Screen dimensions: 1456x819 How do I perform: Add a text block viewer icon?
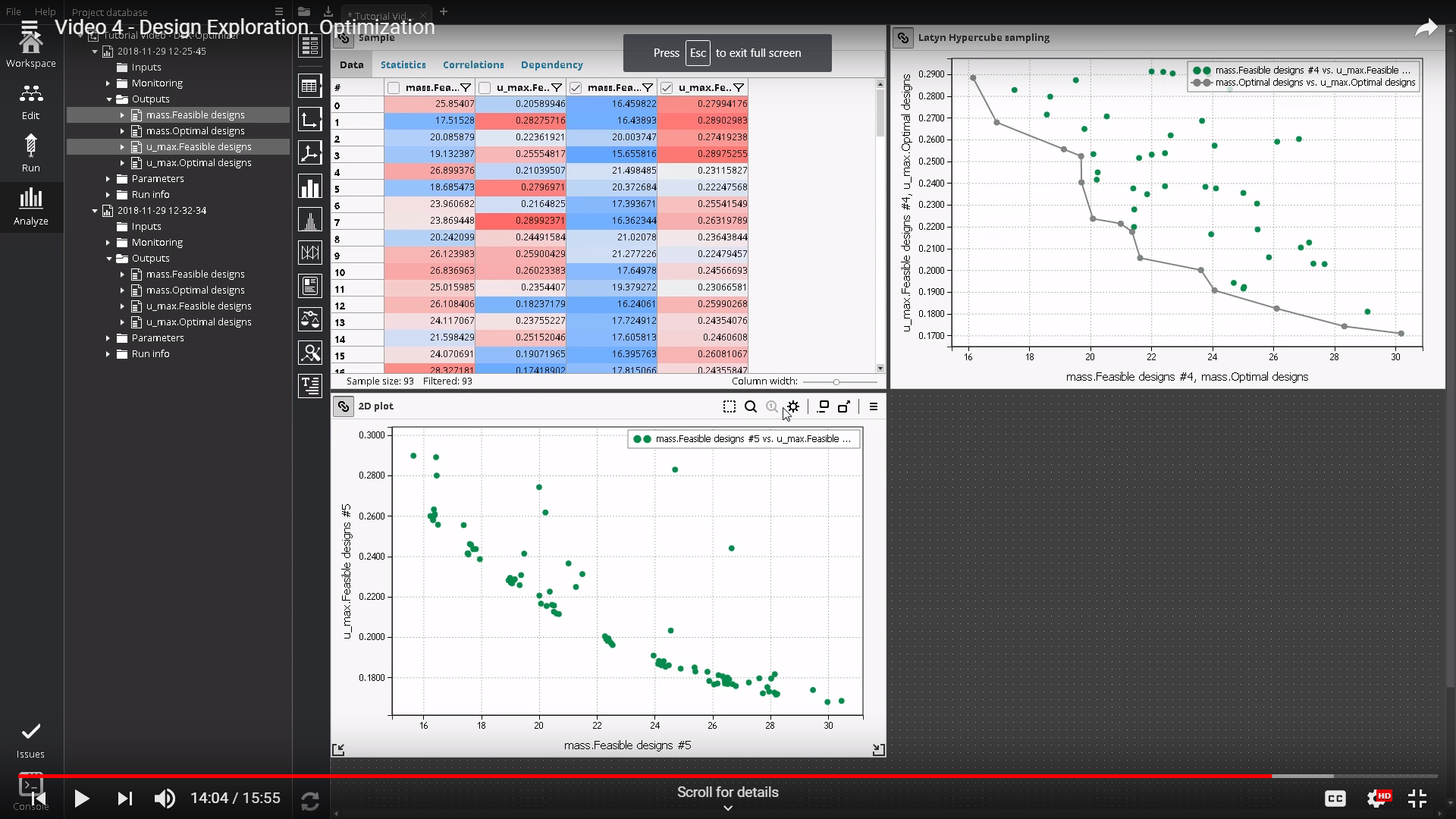[x=310, y=386]
